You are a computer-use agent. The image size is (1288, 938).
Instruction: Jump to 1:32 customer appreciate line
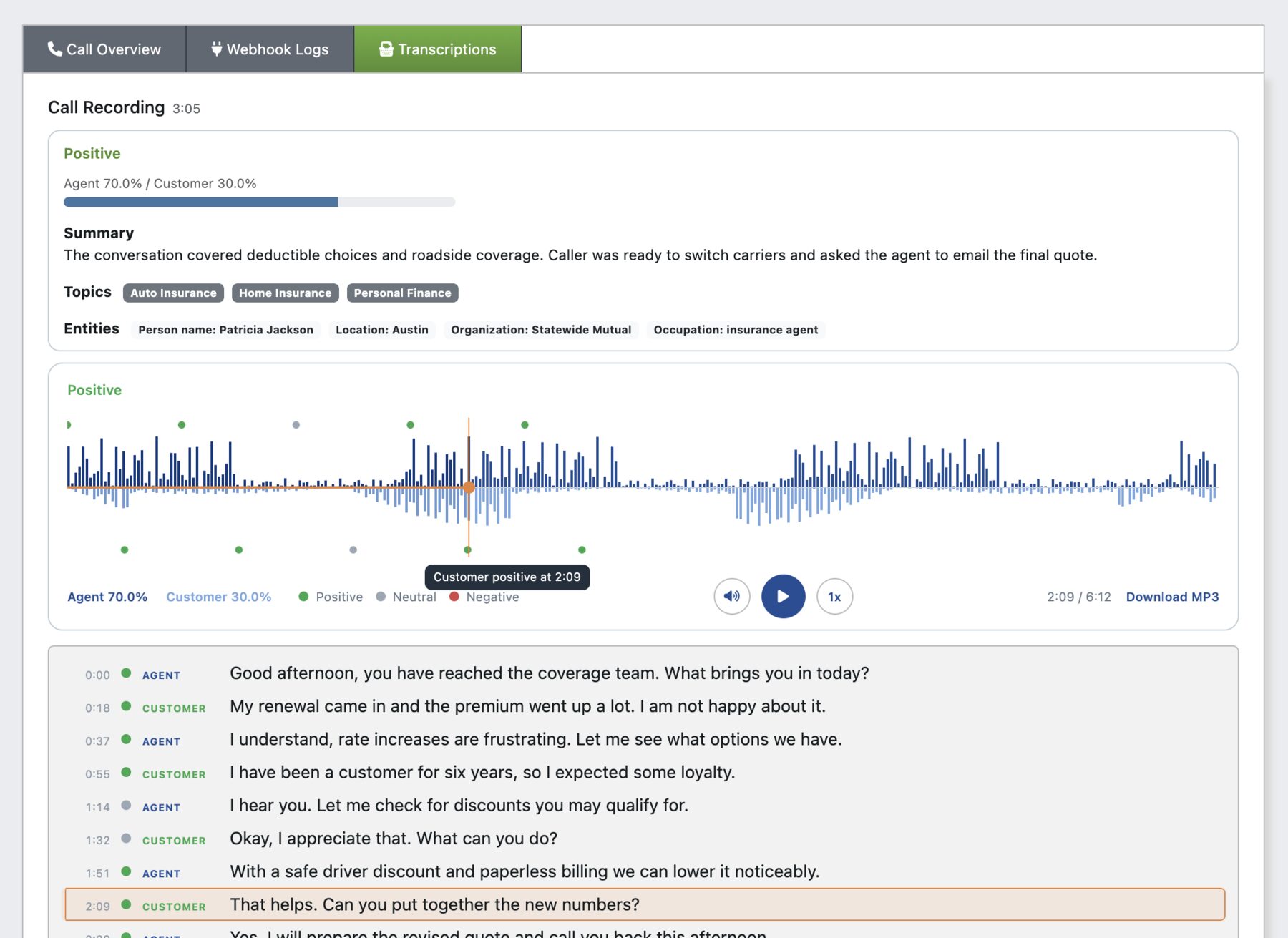tap(645, 839)
